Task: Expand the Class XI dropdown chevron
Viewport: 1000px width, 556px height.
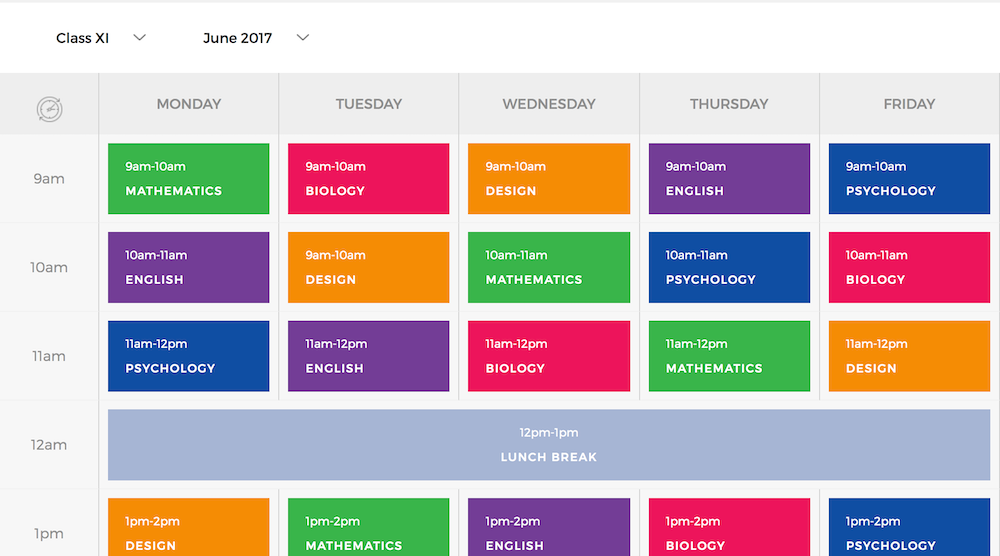Action: click(140, 38)
